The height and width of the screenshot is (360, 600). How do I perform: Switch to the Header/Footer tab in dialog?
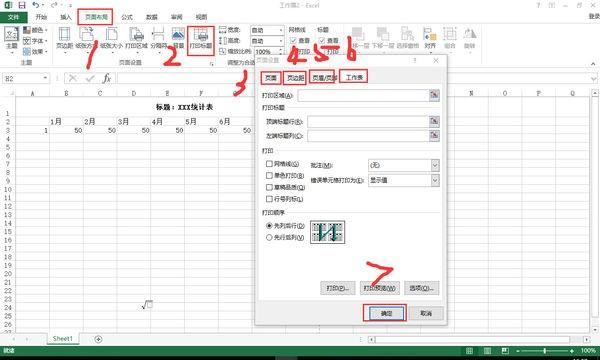click(323, 78)
